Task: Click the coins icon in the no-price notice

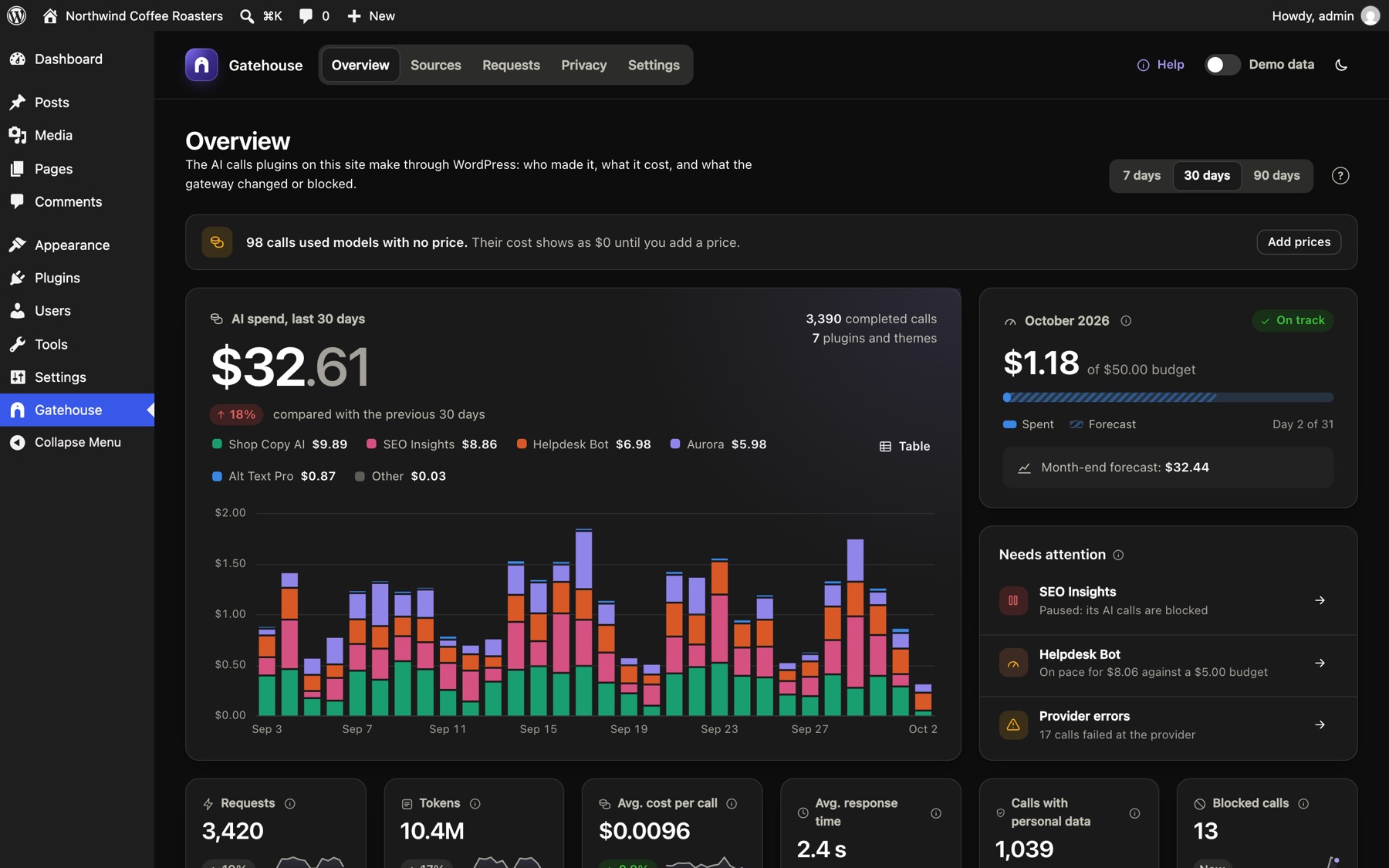Action: tap(217, 242)
